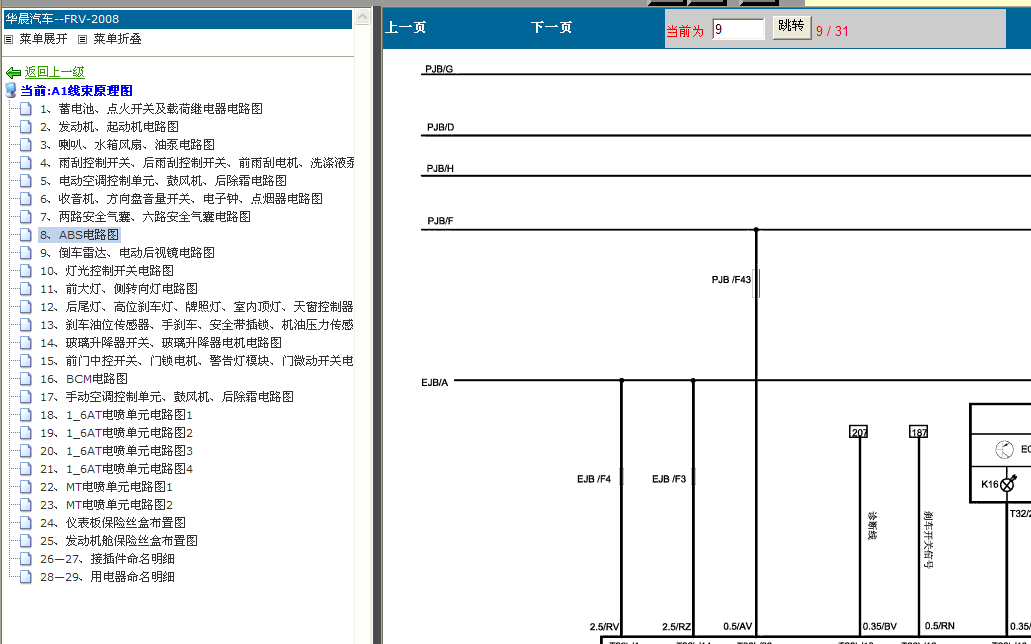Select the highlighted 8、ABS电路图 entry
The width and height of the screenshot is (1031, 644).
(x=79, y=235)
